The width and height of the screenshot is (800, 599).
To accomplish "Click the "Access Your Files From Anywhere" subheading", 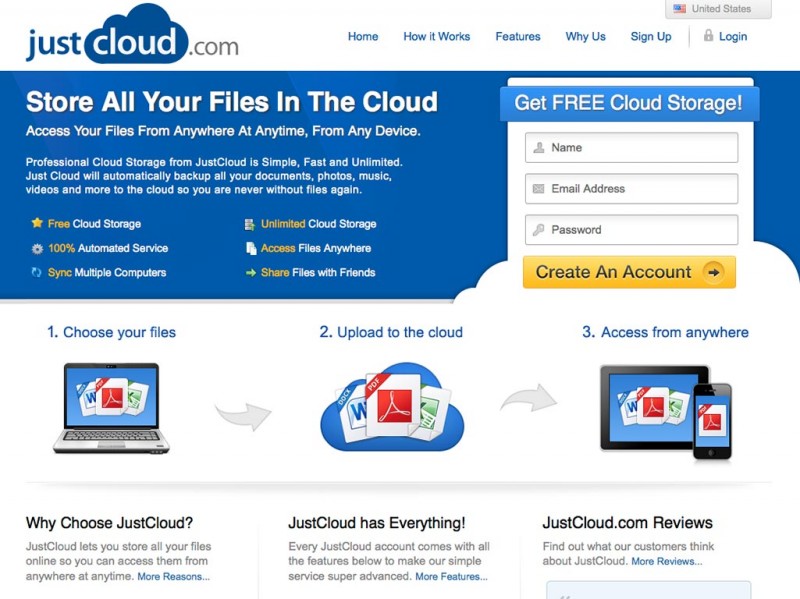I will [x=223, y=132].
